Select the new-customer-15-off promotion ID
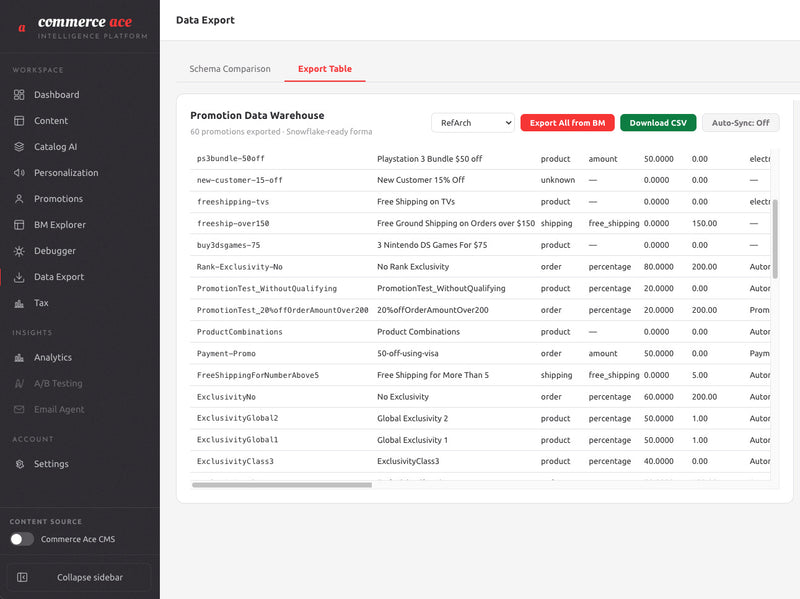 [239, 180]
